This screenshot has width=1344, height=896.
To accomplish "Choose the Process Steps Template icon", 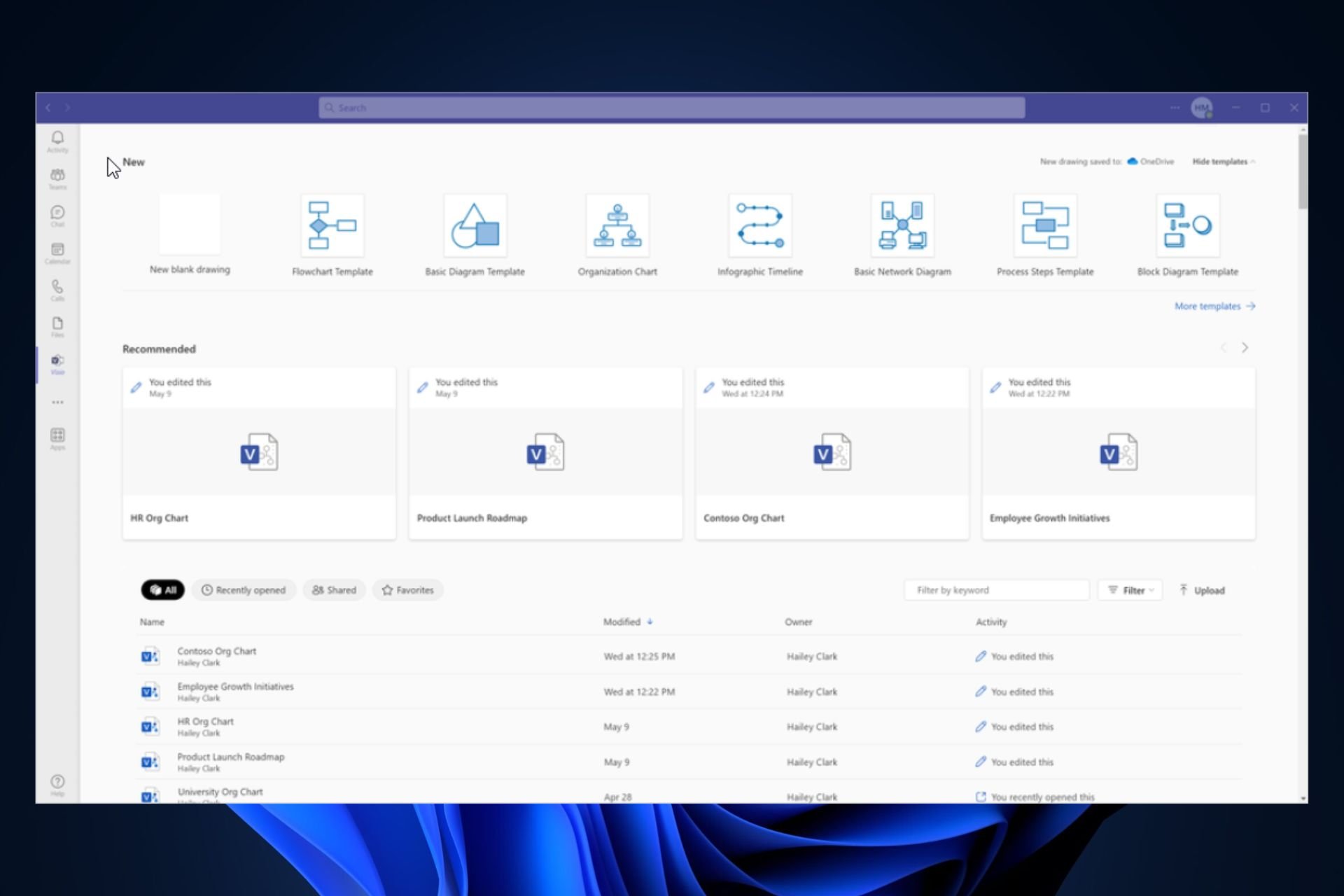I will 1045,225.
